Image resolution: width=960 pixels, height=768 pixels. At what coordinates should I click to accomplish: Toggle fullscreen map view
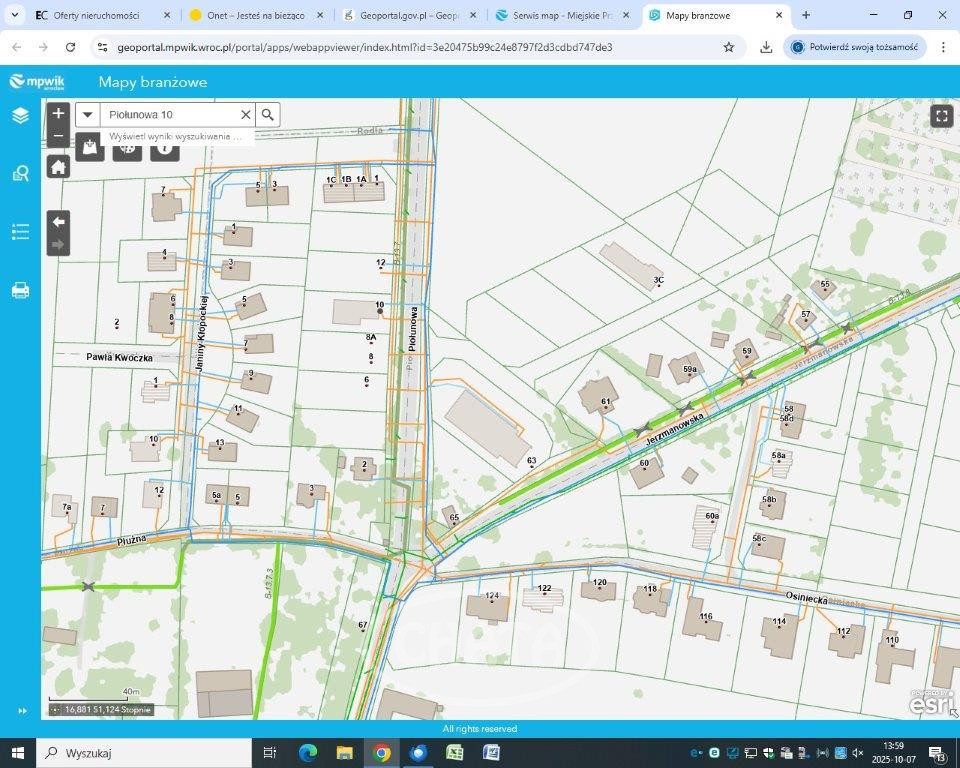pyautogui.click(x=941, y=116)
